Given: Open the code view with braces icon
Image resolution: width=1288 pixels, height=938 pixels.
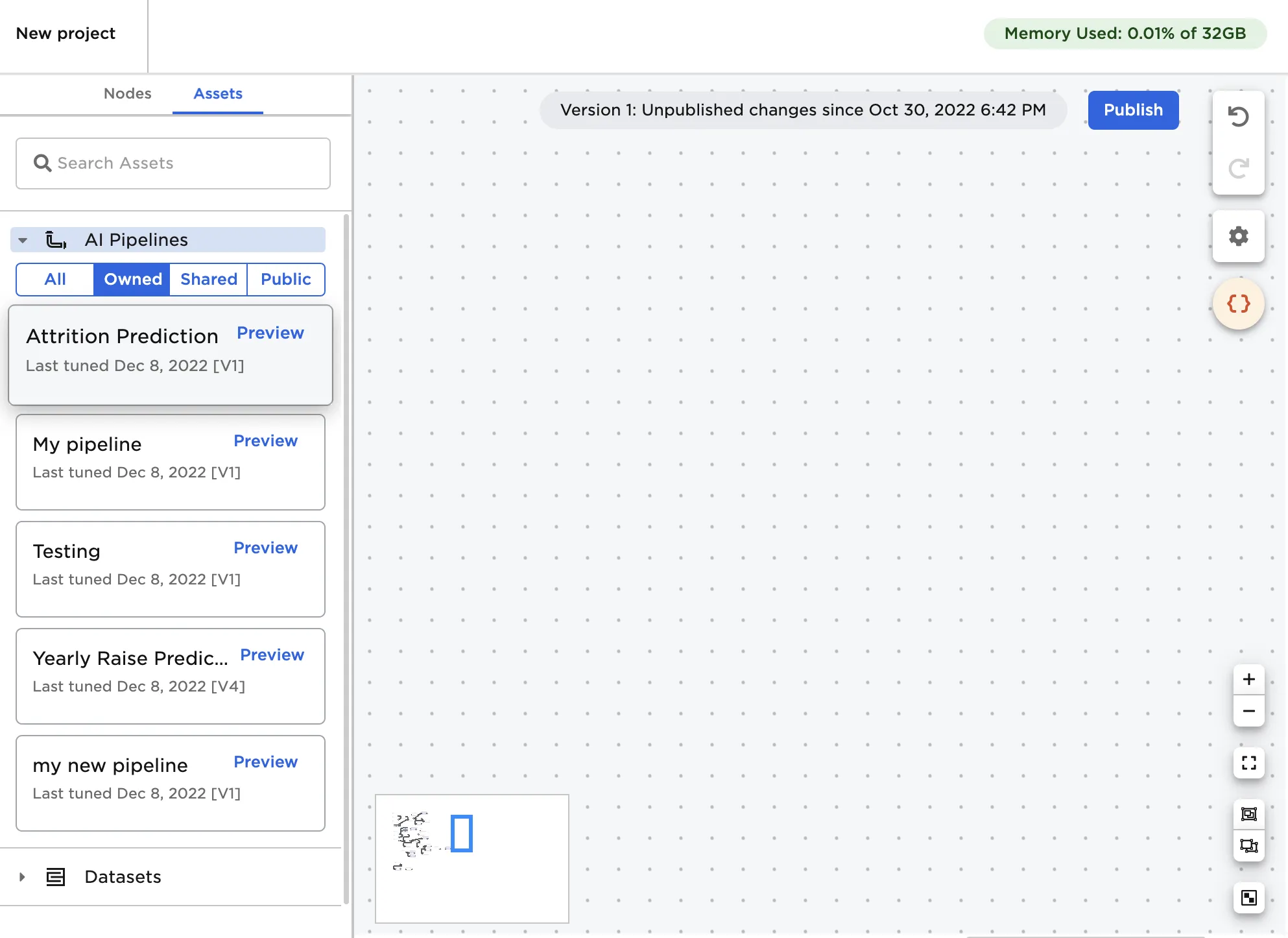Looking at the screenshot, I should (x=1239, y=302).
